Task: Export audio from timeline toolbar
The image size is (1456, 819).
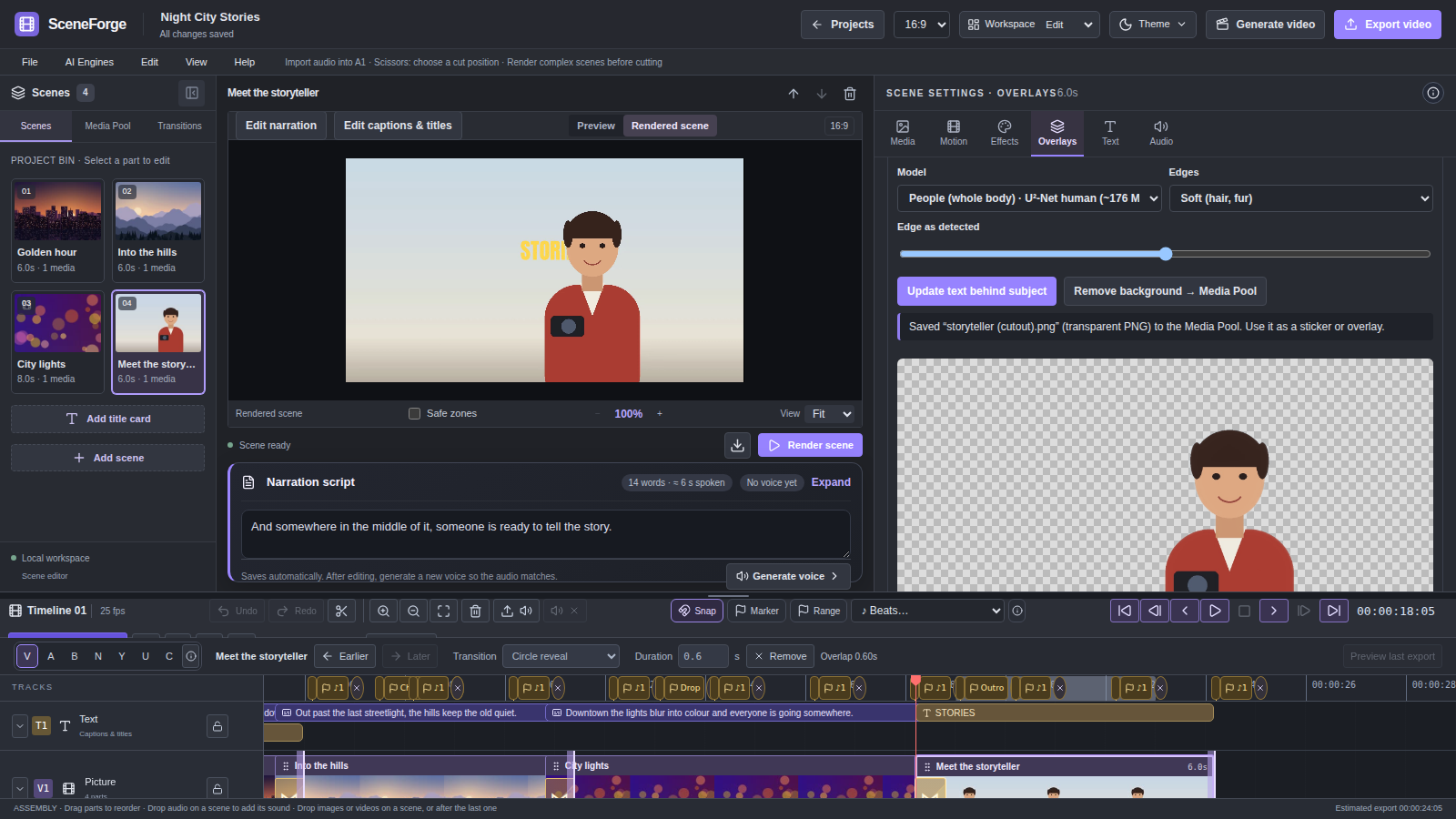Action: click(x=517, y=611)
